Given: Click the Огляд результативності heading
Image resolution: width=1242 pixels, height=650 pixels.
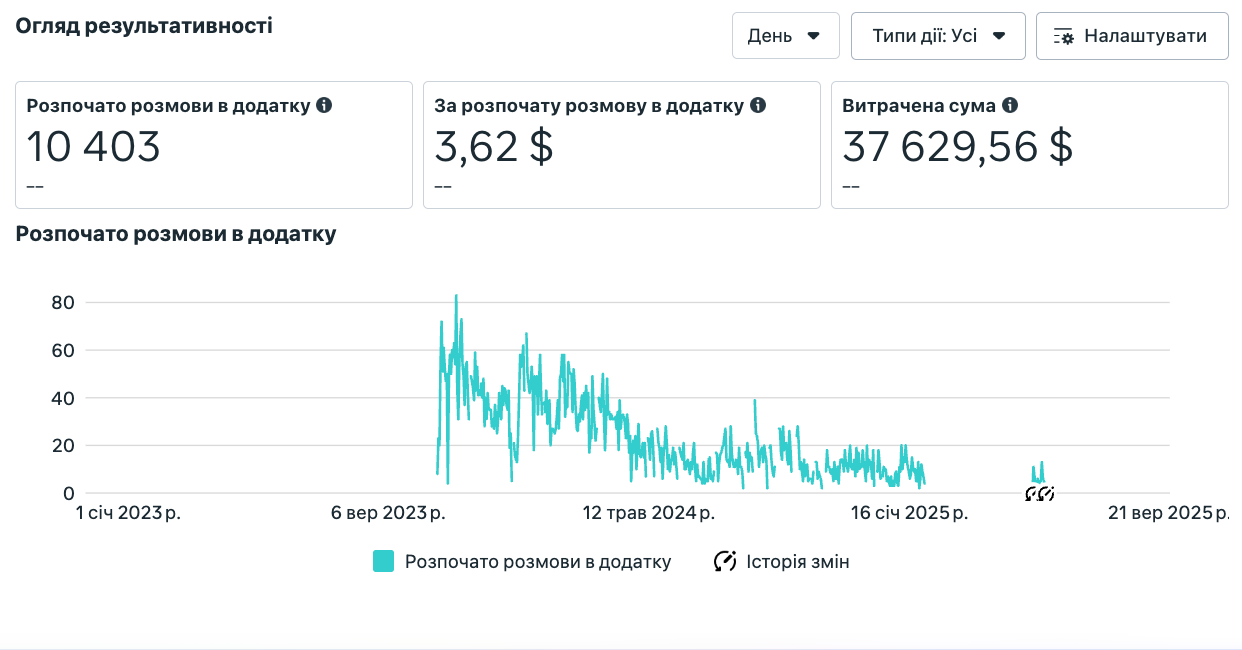Looking at the screenshot, I should (x=144, y=26).
